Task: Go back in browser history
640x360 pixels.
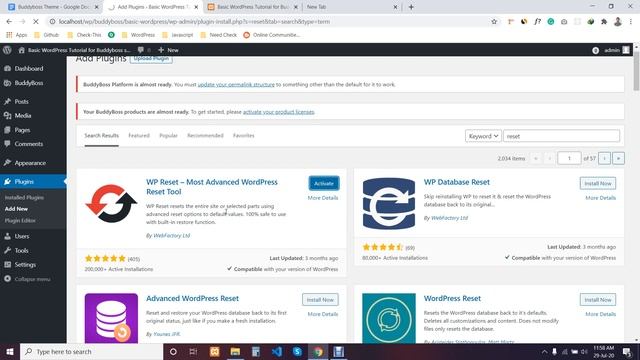Action: click(9, 22)
